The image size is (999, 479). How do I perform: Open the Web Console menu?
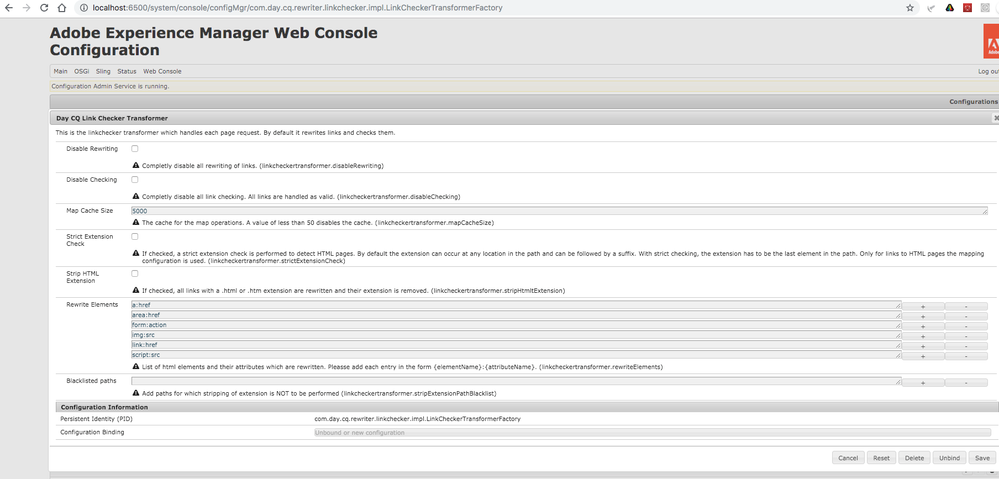(x=162, y=71)
